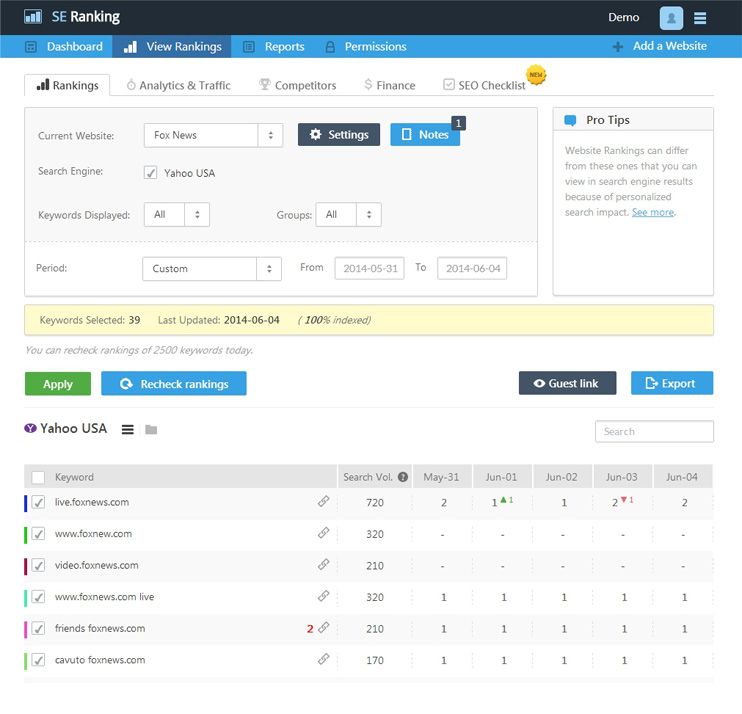Click the NEW badge on SEO Checklist
Screen dimensions: 742x714
[536, 75]
